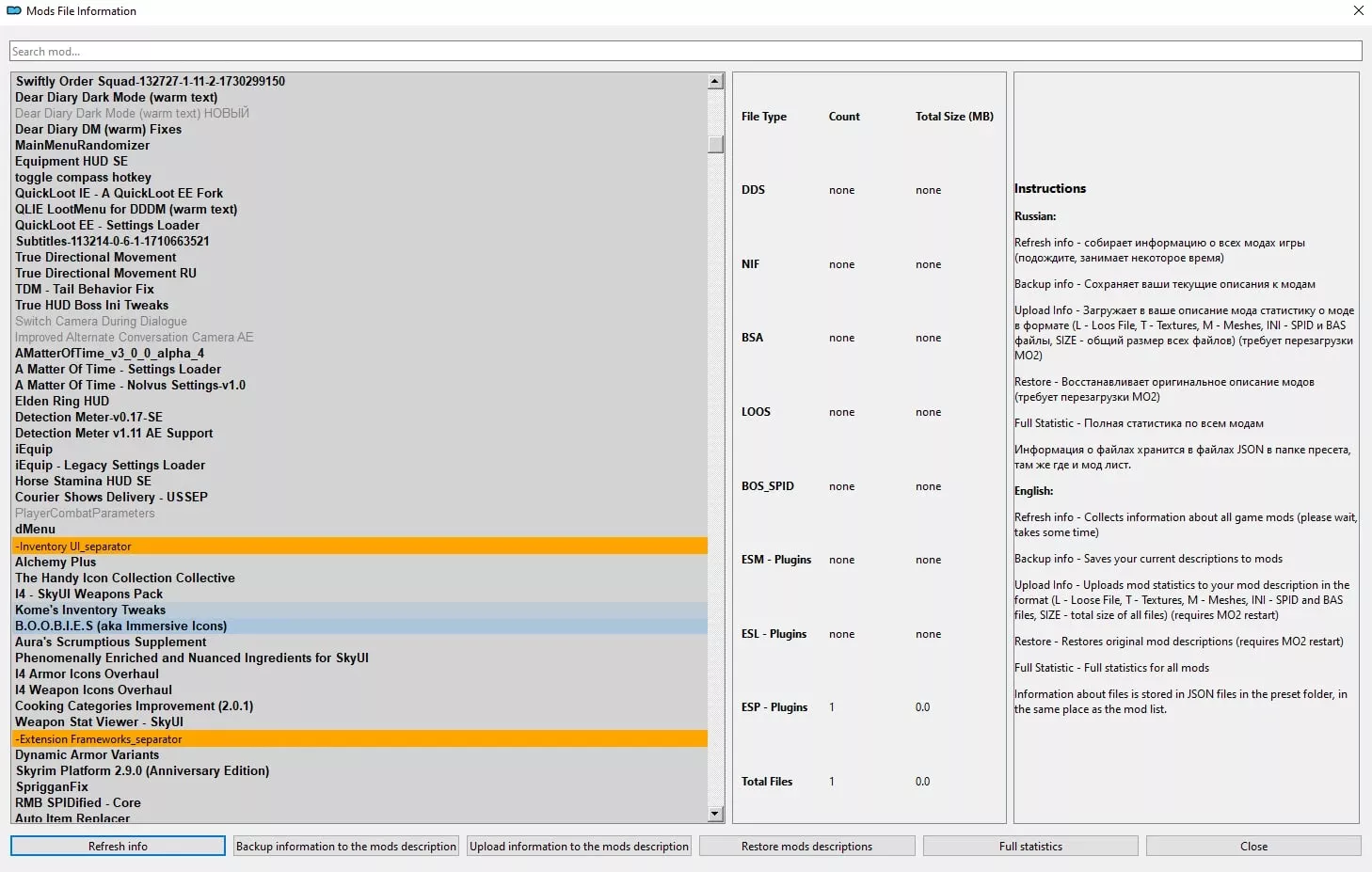
Task: Select RMB SPIDified - Core
Action: pyautogui.click(x=78, y=802)
